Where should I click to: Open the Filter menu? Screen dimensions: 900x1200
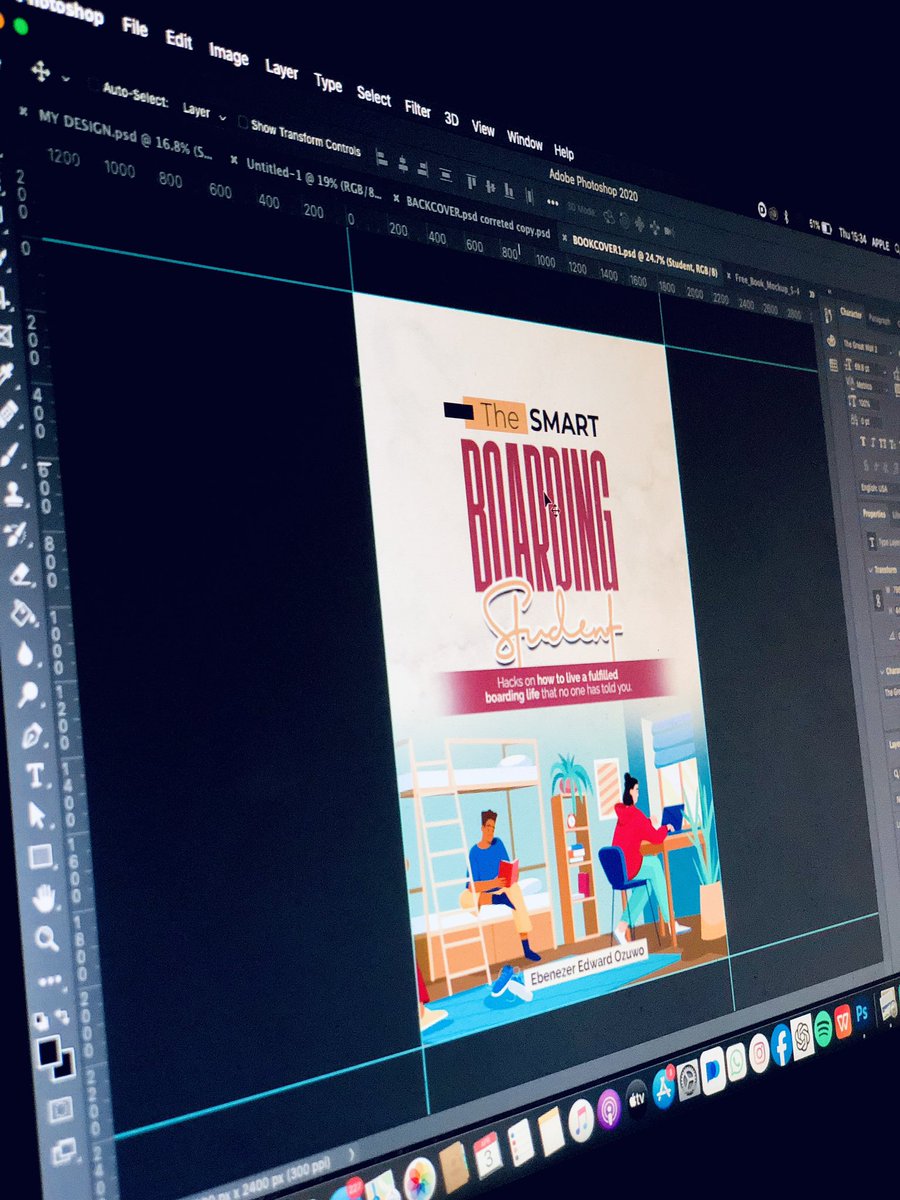click(x=418, y=107)
